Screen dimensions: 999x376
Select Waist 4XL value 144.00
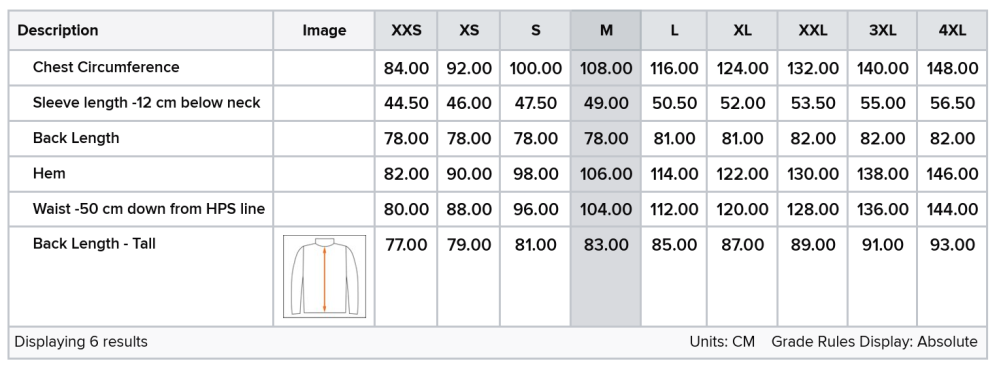click(952, 209)
